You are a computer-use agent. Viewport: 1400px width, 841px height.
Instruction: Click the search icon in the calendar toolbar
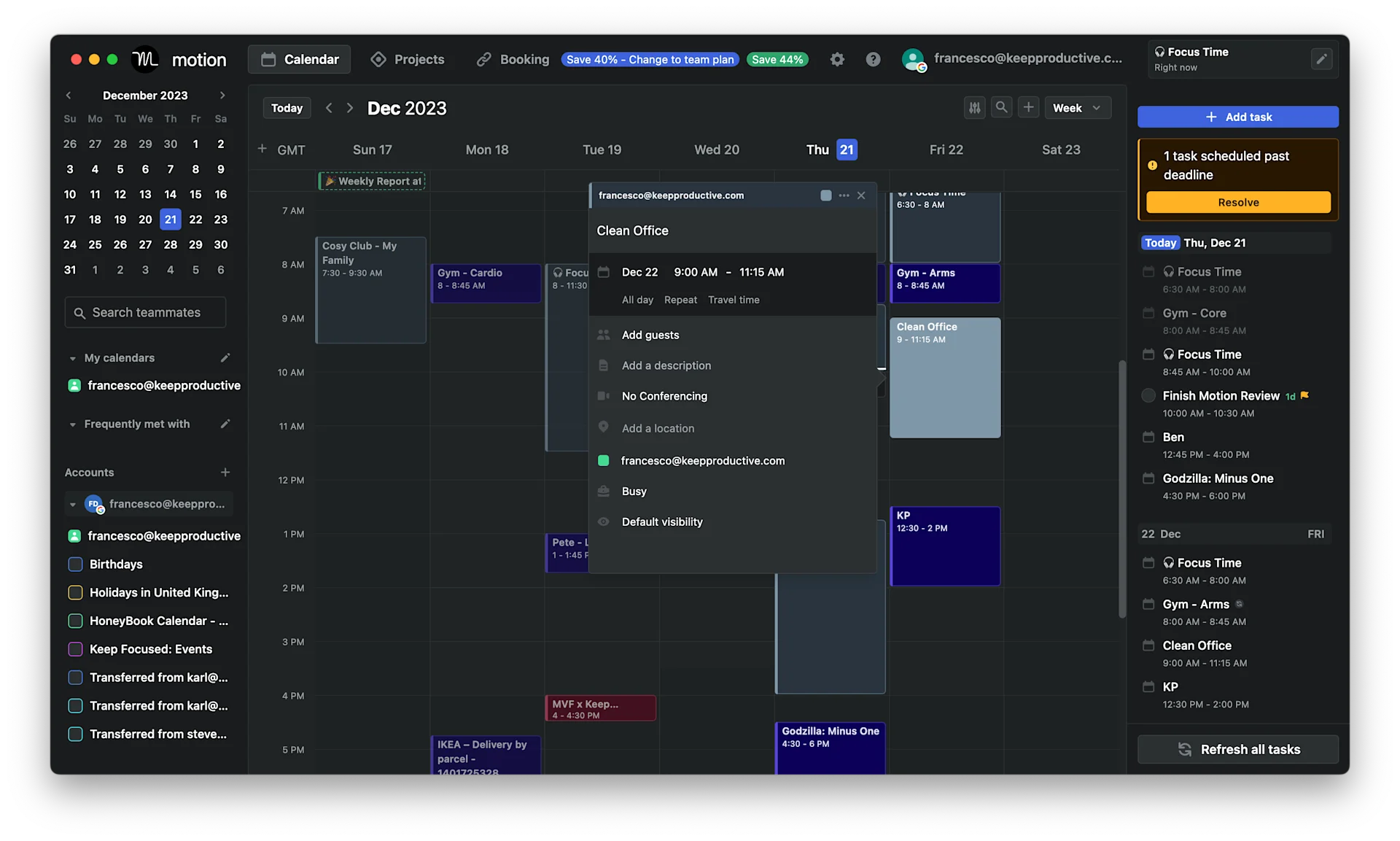[x=1002, y=107]
